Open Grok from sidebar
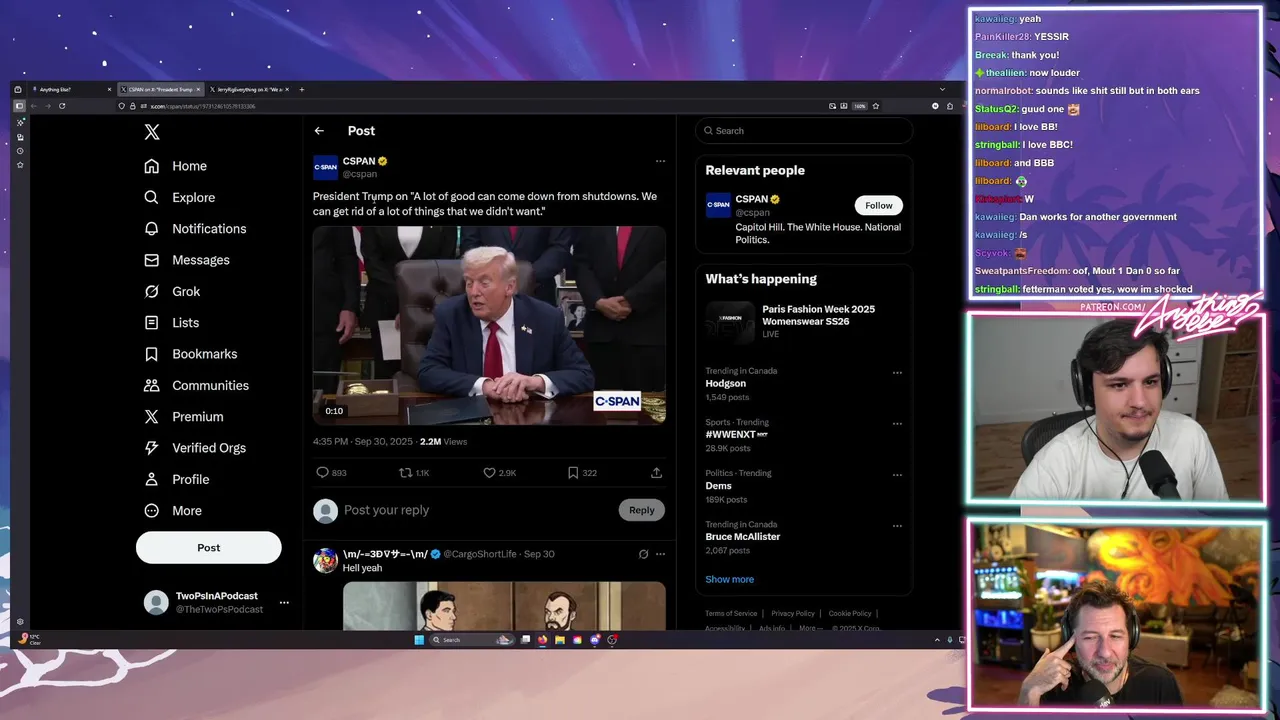This screenshot has height=720, width=1280. click(172, 291)
